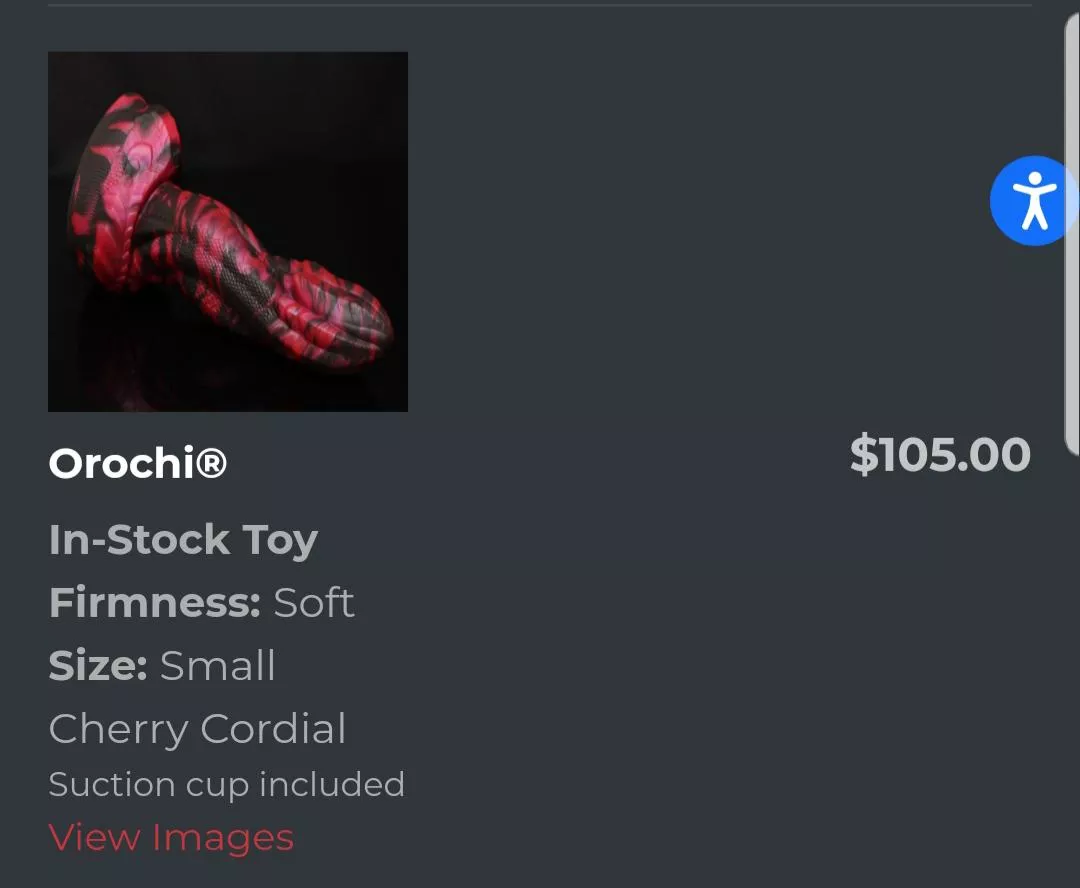This screenshot has height=888, width=1080.
Task: Click the Suction cup included text
Action: [226, 785]
